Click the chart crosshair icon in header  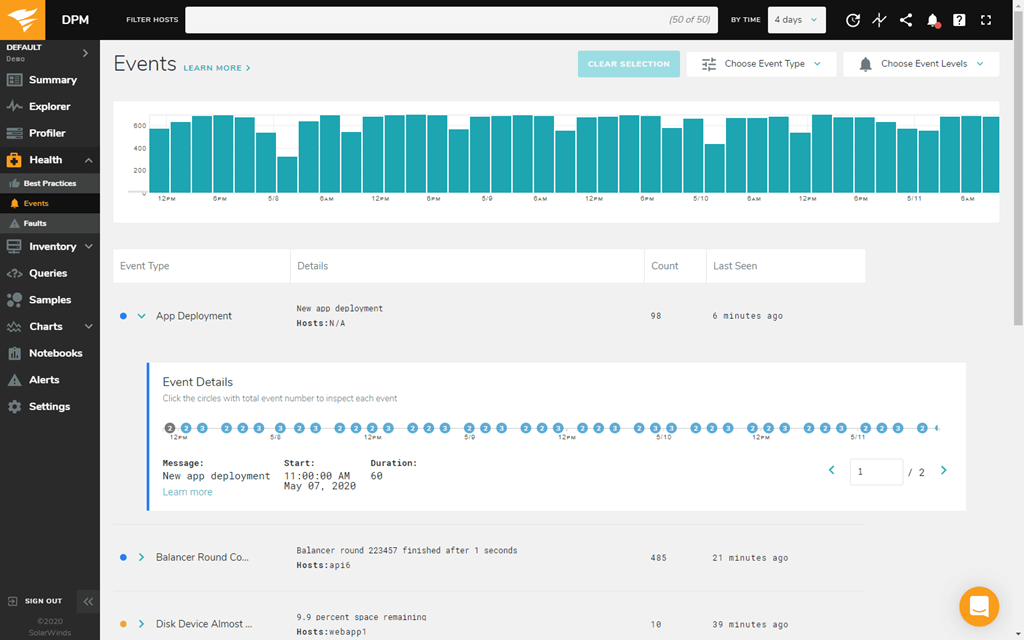click(x=879, y=20)
